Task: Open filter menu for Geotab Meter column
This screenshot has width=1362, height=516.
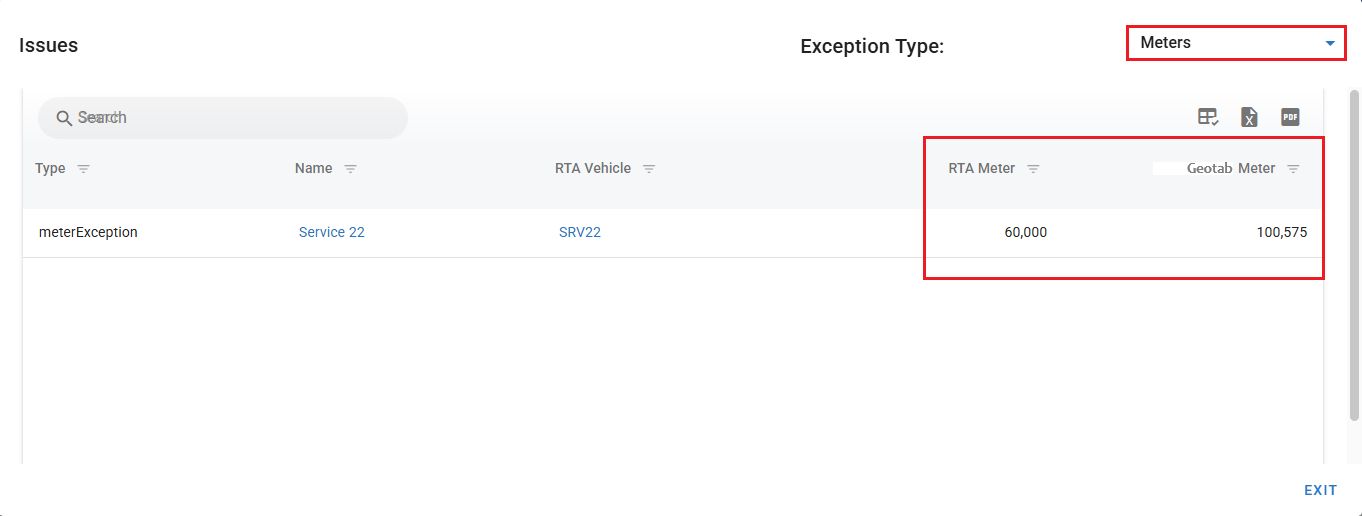Action: click(1293, 169)
